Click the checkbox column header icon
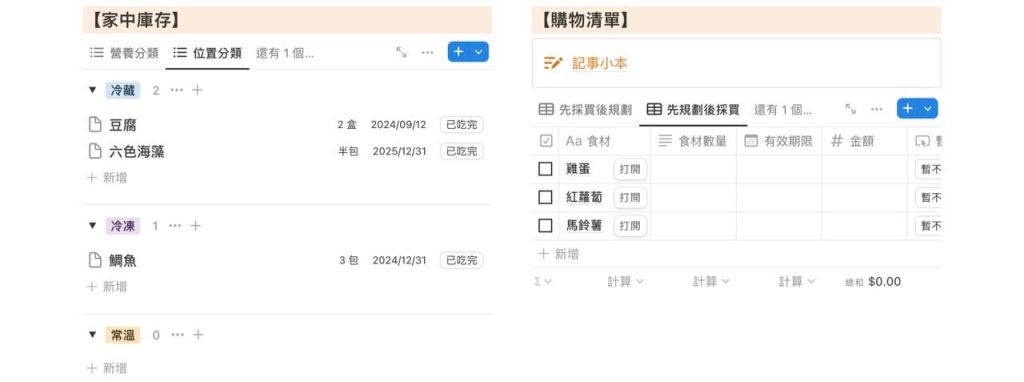 pos(547,141)
